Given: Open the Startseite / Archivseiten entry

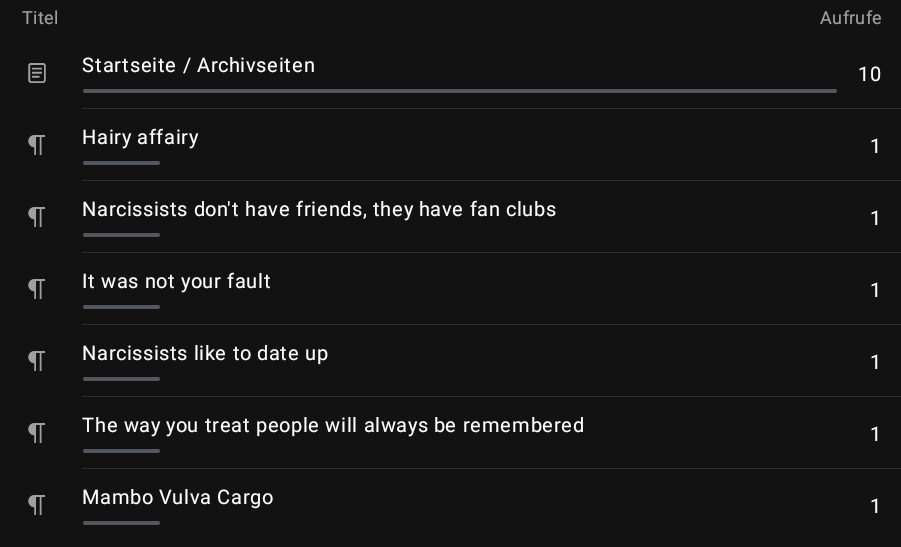Looking at the screenshot, I should pyautogui.click(x=198, y=66).
